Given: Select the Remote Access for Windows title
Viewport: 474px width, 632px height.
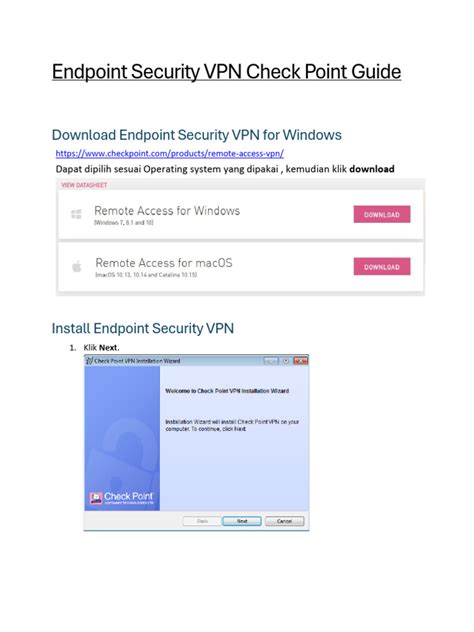Looking at the screenshot, I should click(167, 211).
